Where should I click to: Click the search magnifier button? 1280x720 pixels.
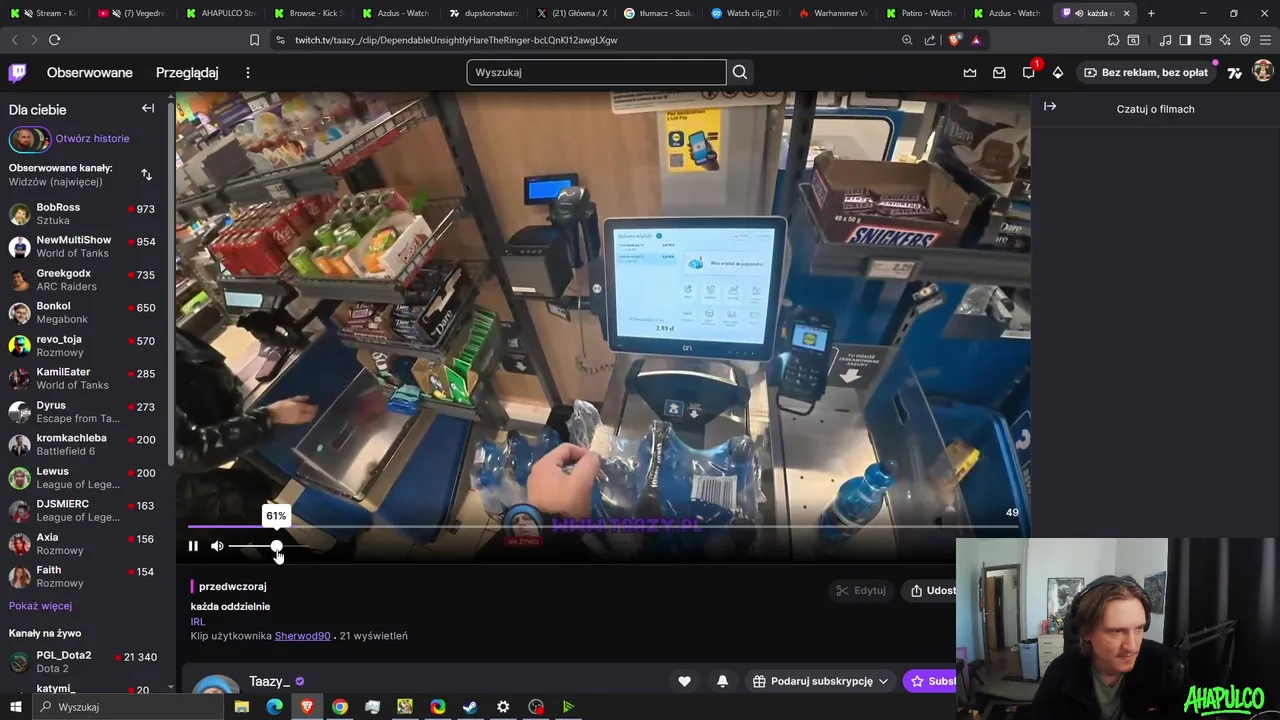click(740, 72)
